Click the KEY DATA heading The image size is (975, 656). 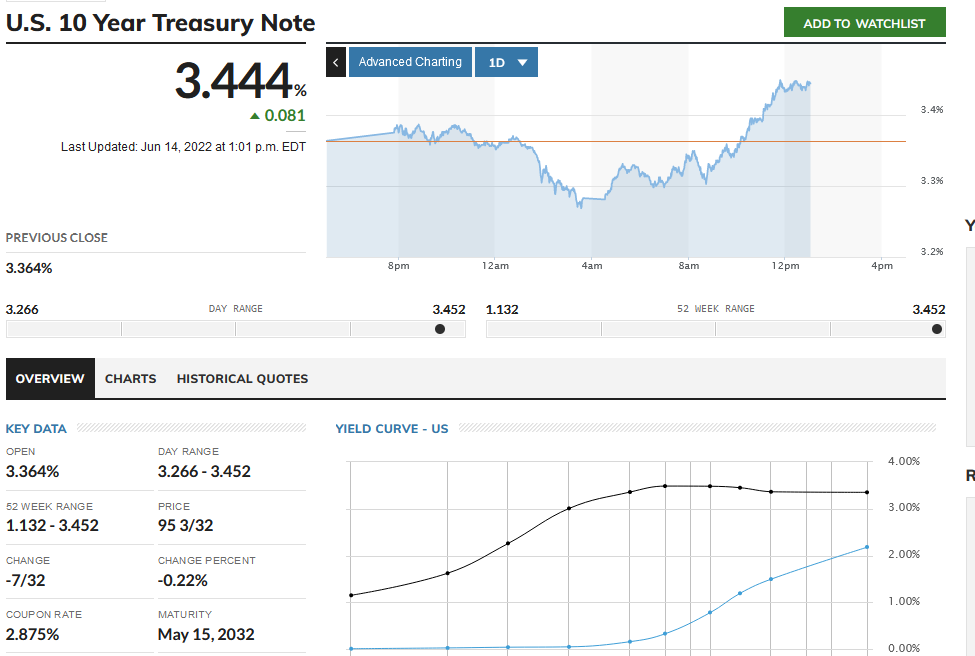[x=36, y=428]
